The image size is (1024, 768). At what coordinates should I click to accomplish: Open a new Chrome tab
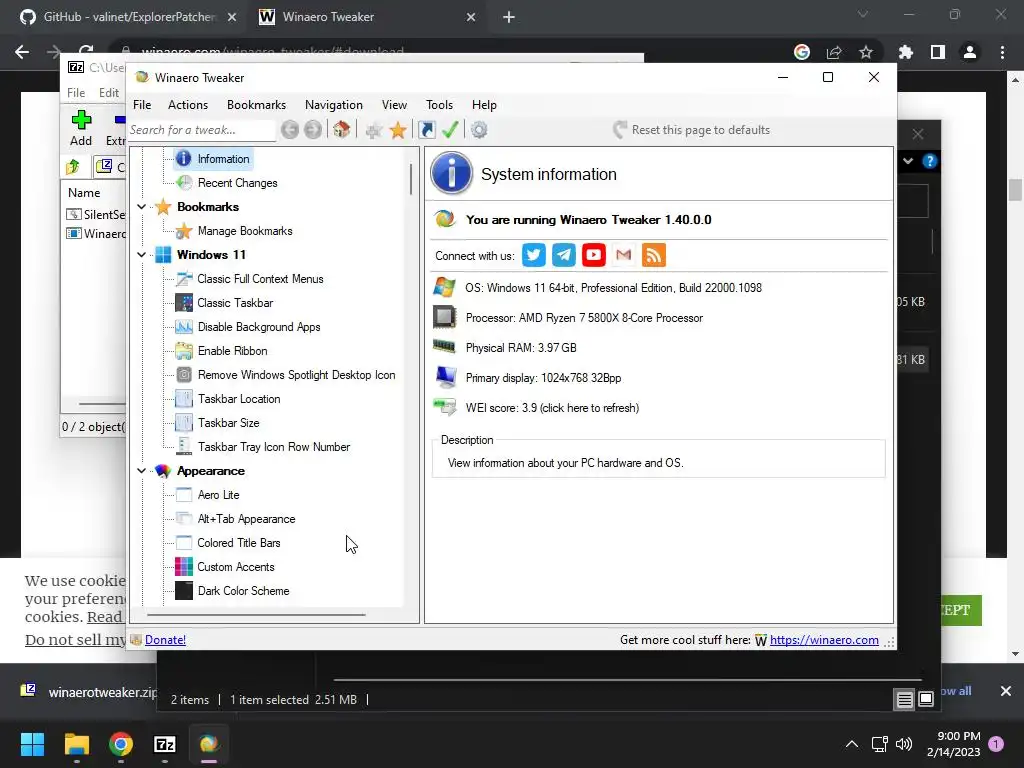(509, 17)
